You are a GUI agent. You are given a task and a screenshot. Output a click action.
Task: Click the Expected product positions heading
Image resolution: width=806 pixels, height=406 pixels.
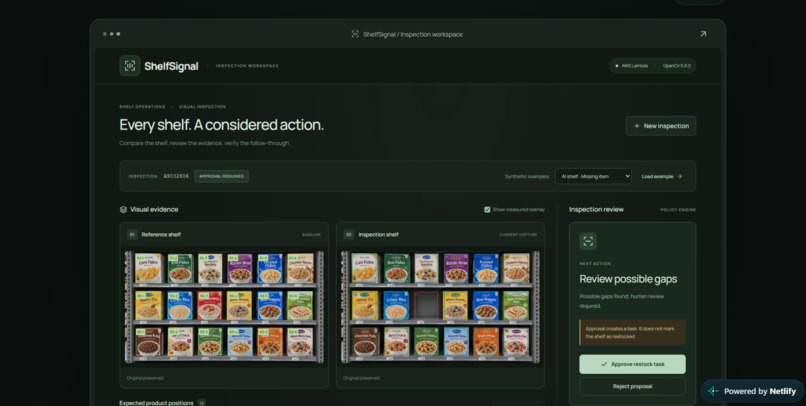156,403
